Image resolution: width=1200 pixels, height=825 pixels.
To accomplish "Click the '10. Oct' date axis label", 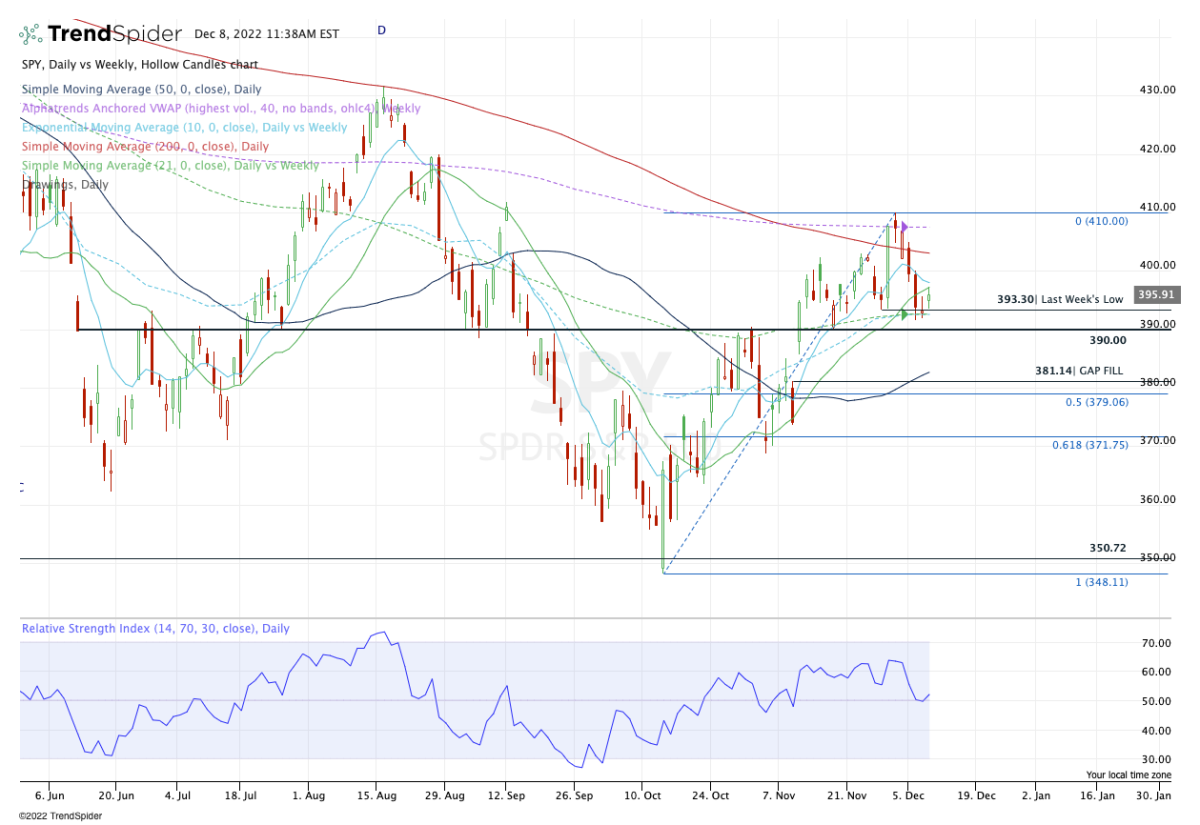I will point(641,797).
